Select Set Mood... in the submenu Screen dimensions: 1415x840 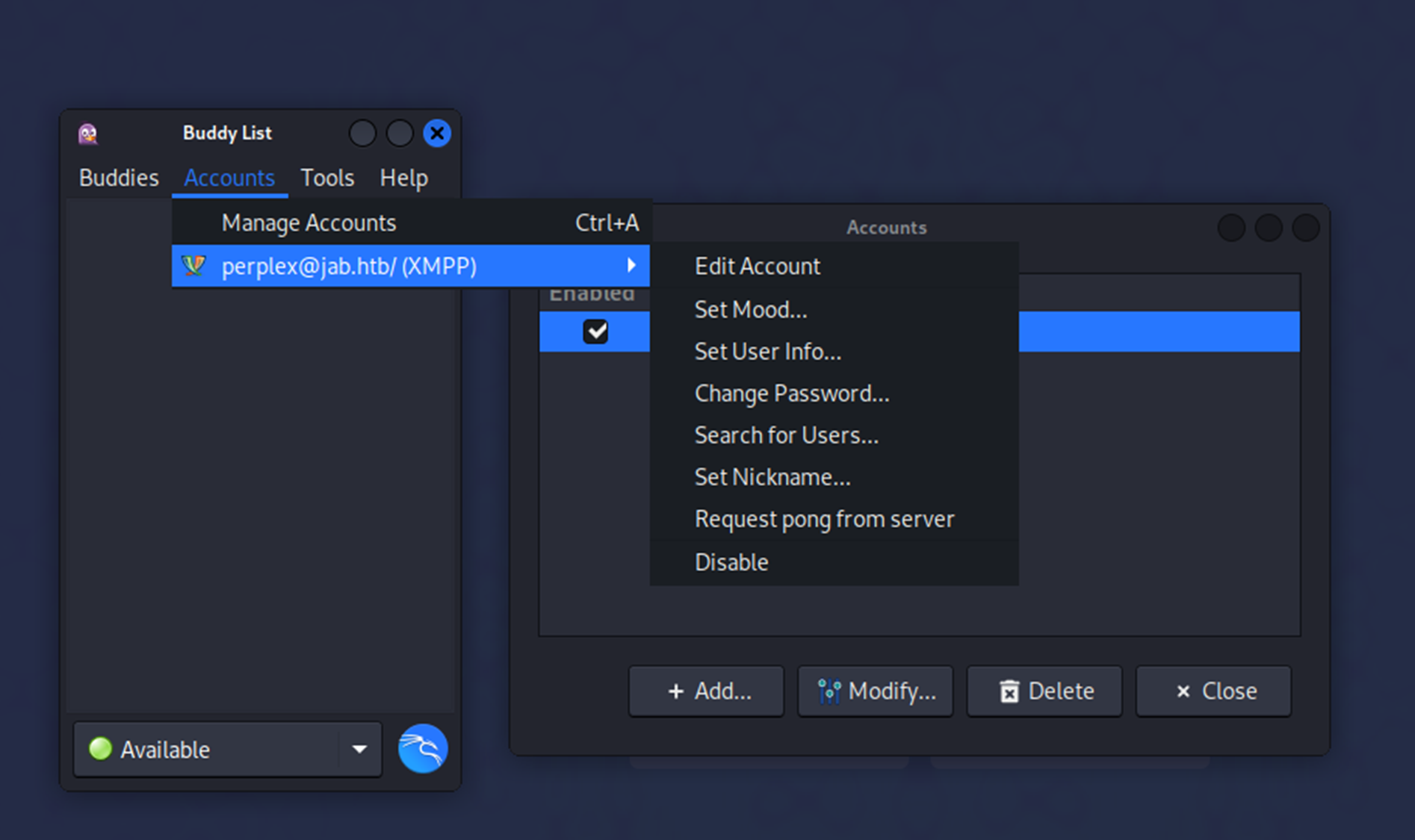coord(834,309)
